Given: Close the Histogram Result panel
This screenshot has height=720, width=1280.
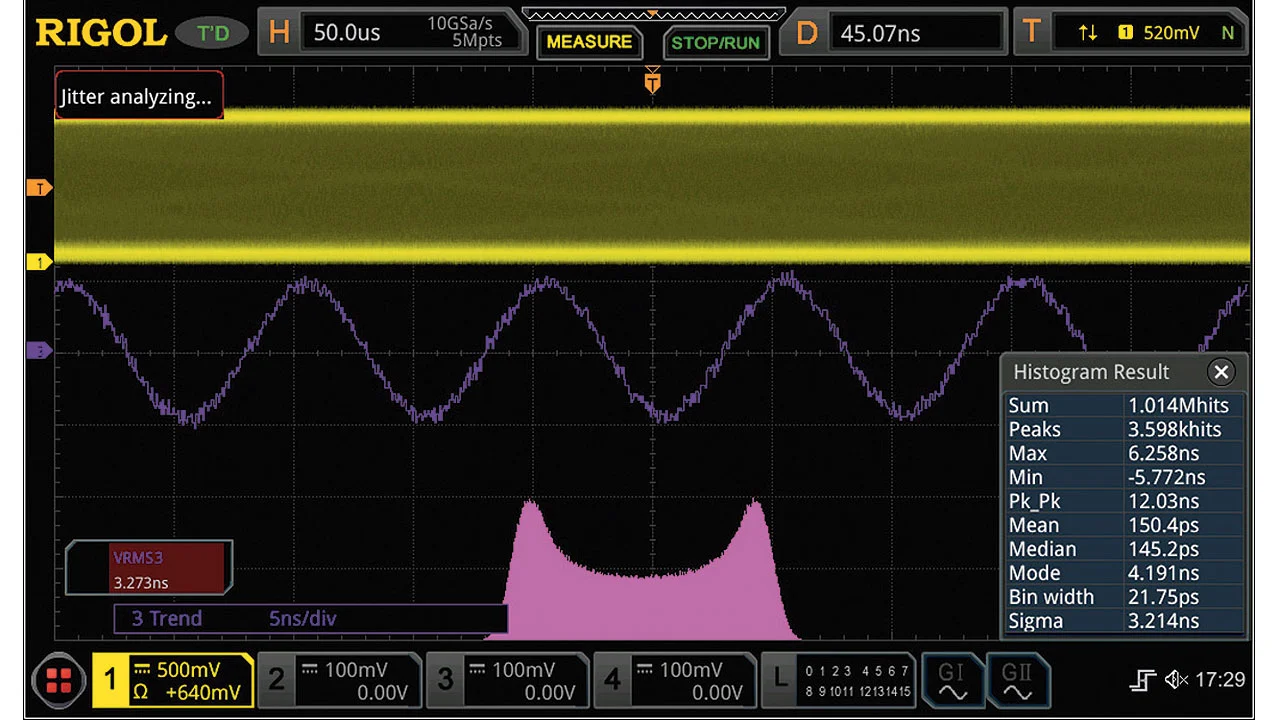Looking at the screenshot, I should (1220, 372).
